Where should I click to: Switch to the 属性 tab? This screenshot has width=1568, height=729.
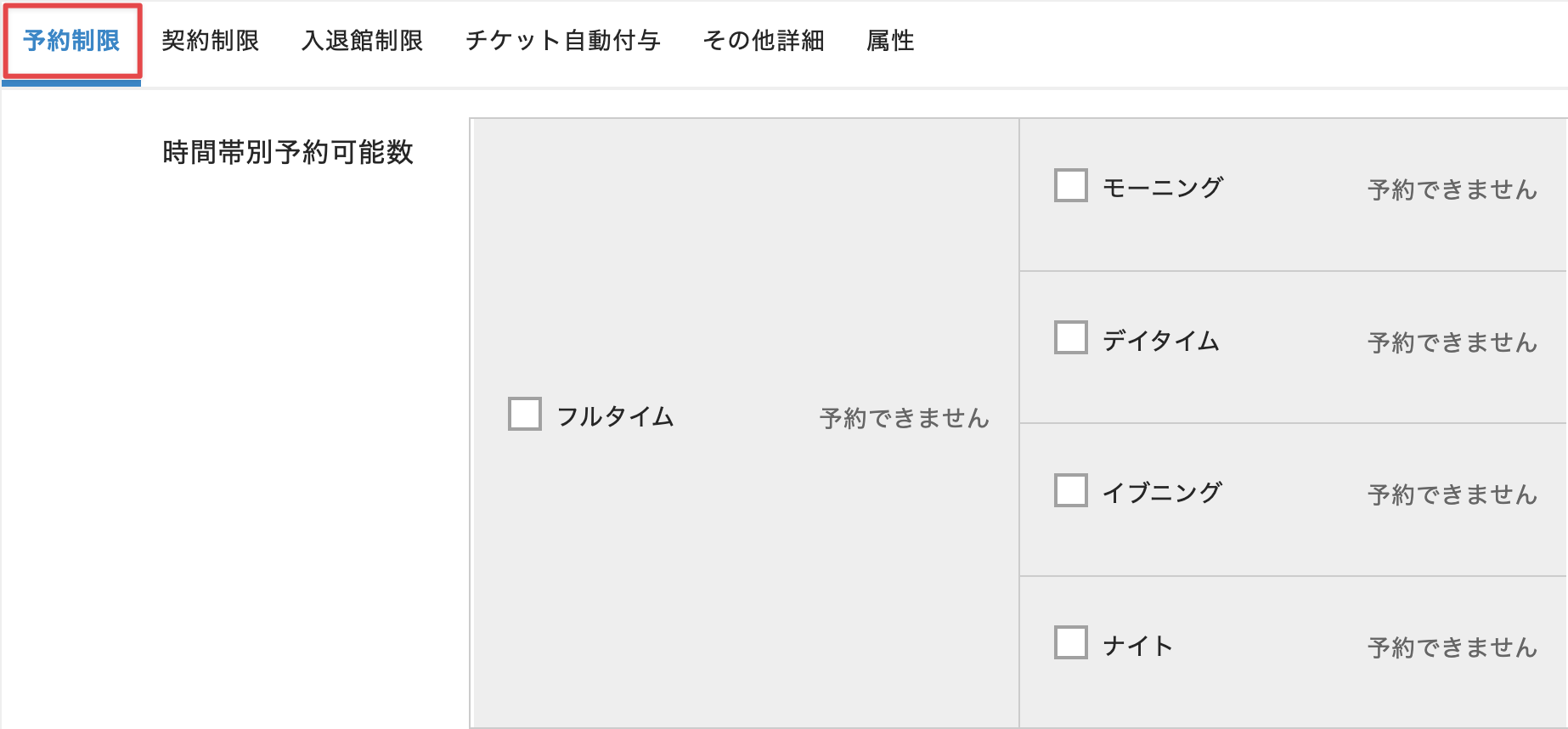click(890, 41)
